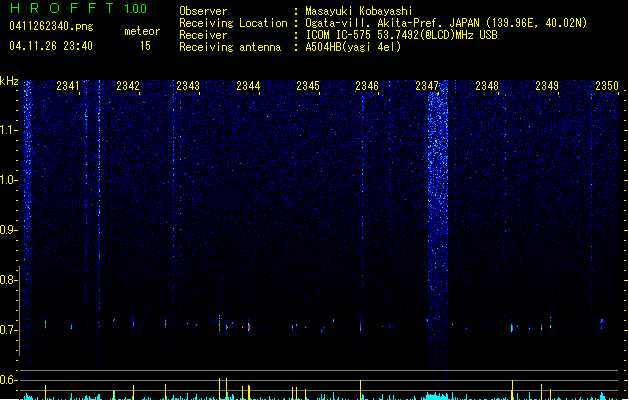Click the 1.0 kHz axis label
The height and width of the screenshot is (400, 629).
(x=8, y=180)
